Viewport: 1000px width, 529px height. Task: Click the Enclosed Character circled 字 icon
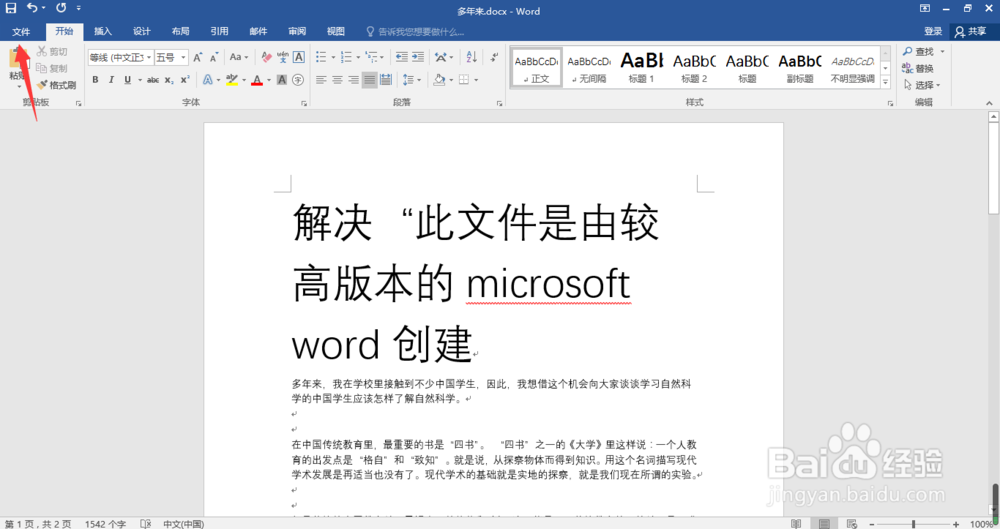point(298,80)
